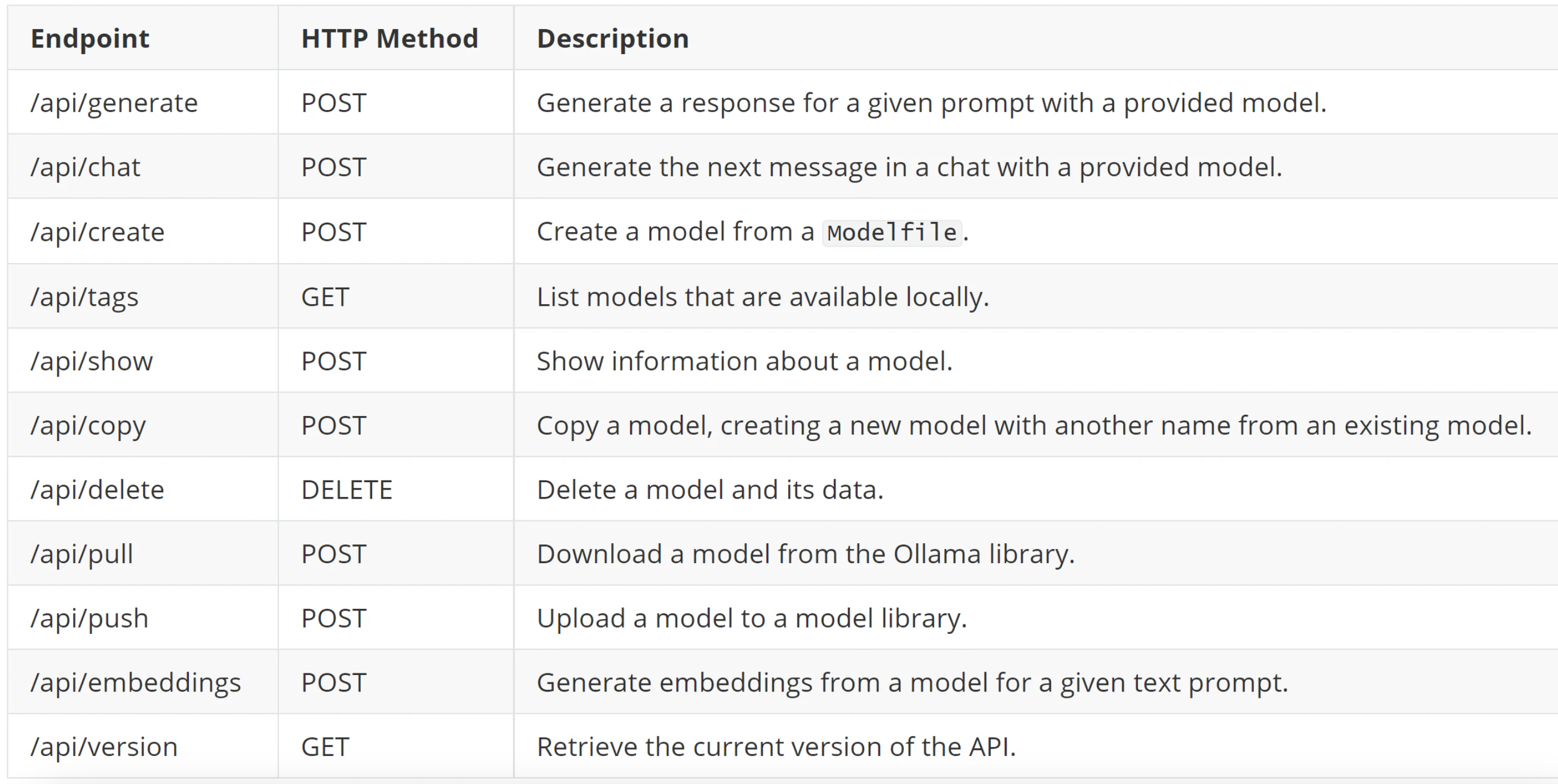Click the Modelfile inline code text
1558x784 pixels.
[x=892, y=232]
